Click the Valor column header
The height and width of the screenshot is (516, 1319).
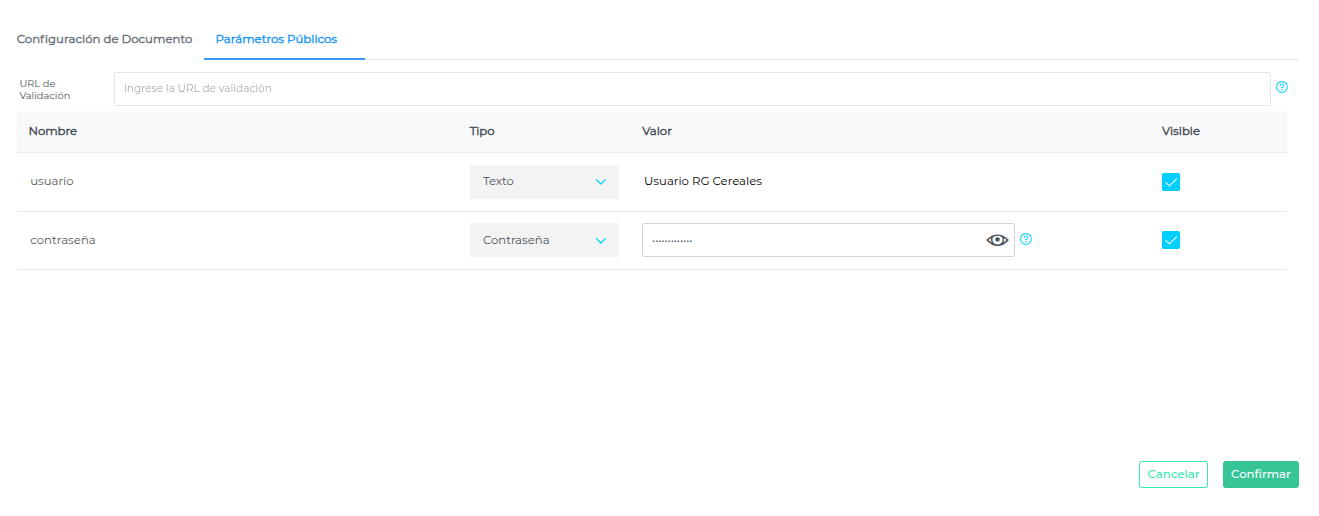click(657, 132)
